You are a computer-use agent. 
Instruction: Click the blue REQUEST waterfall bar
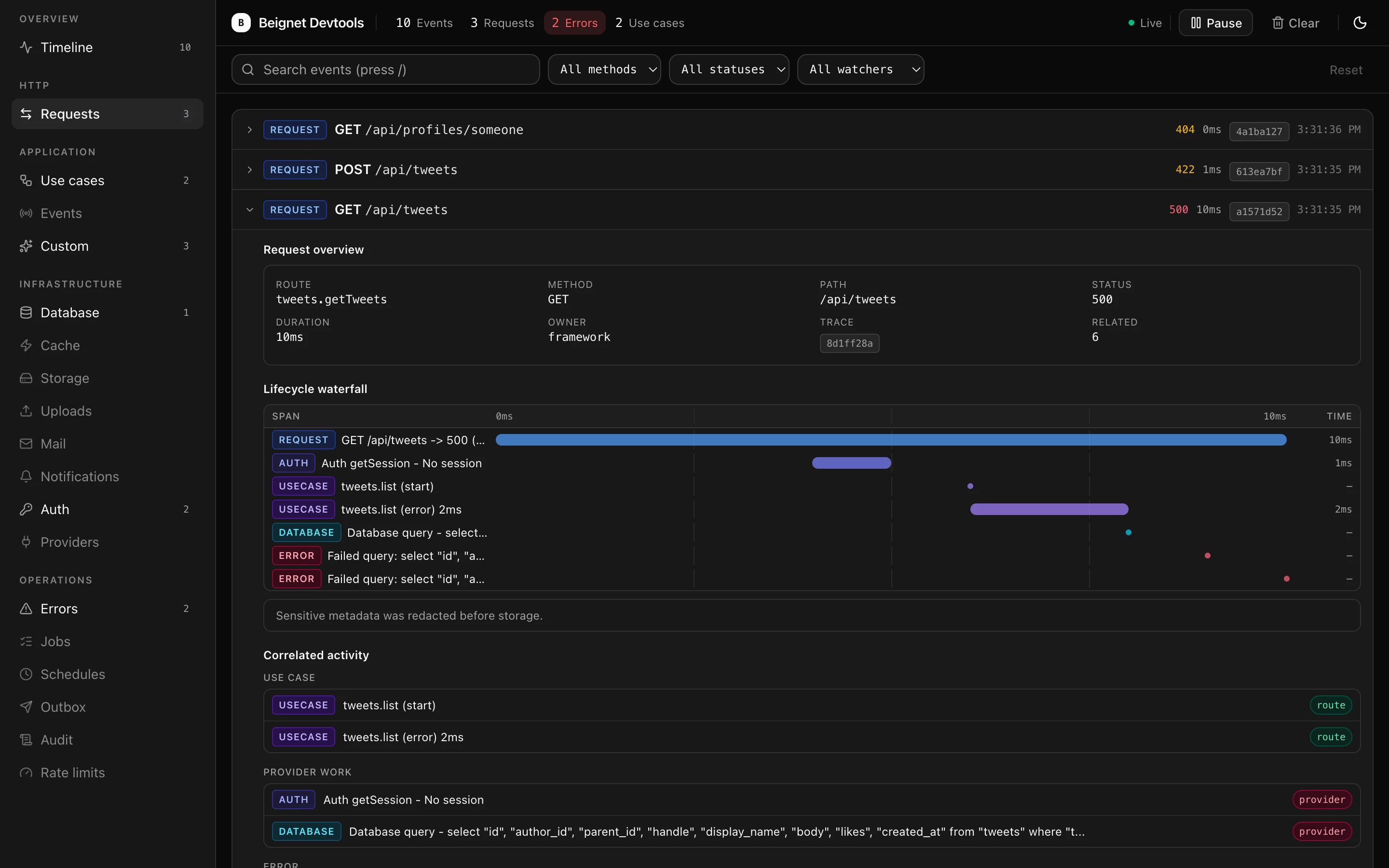[891, 440]
